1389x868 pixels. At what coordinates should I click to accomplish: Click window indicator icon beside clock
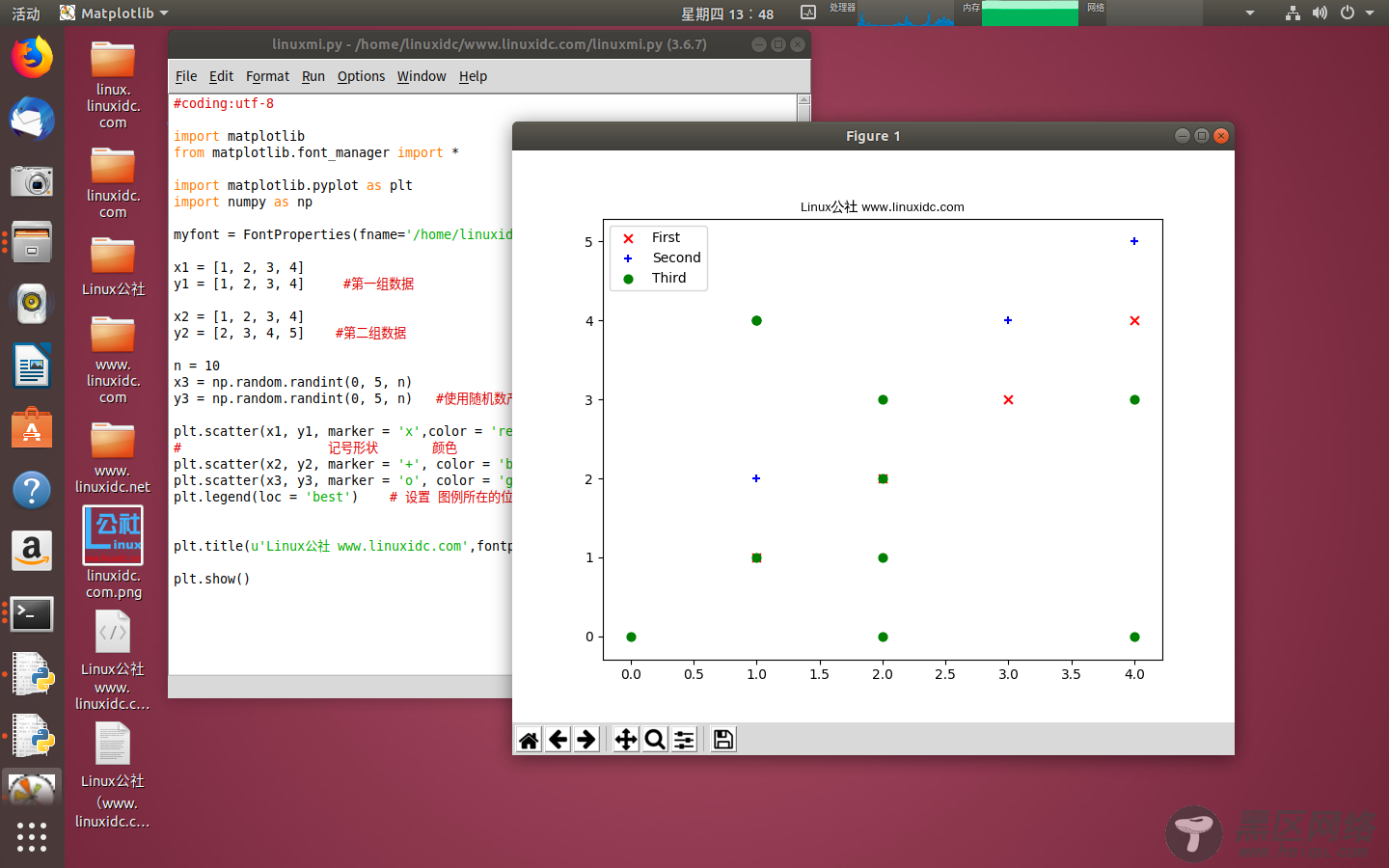point(808,13)
